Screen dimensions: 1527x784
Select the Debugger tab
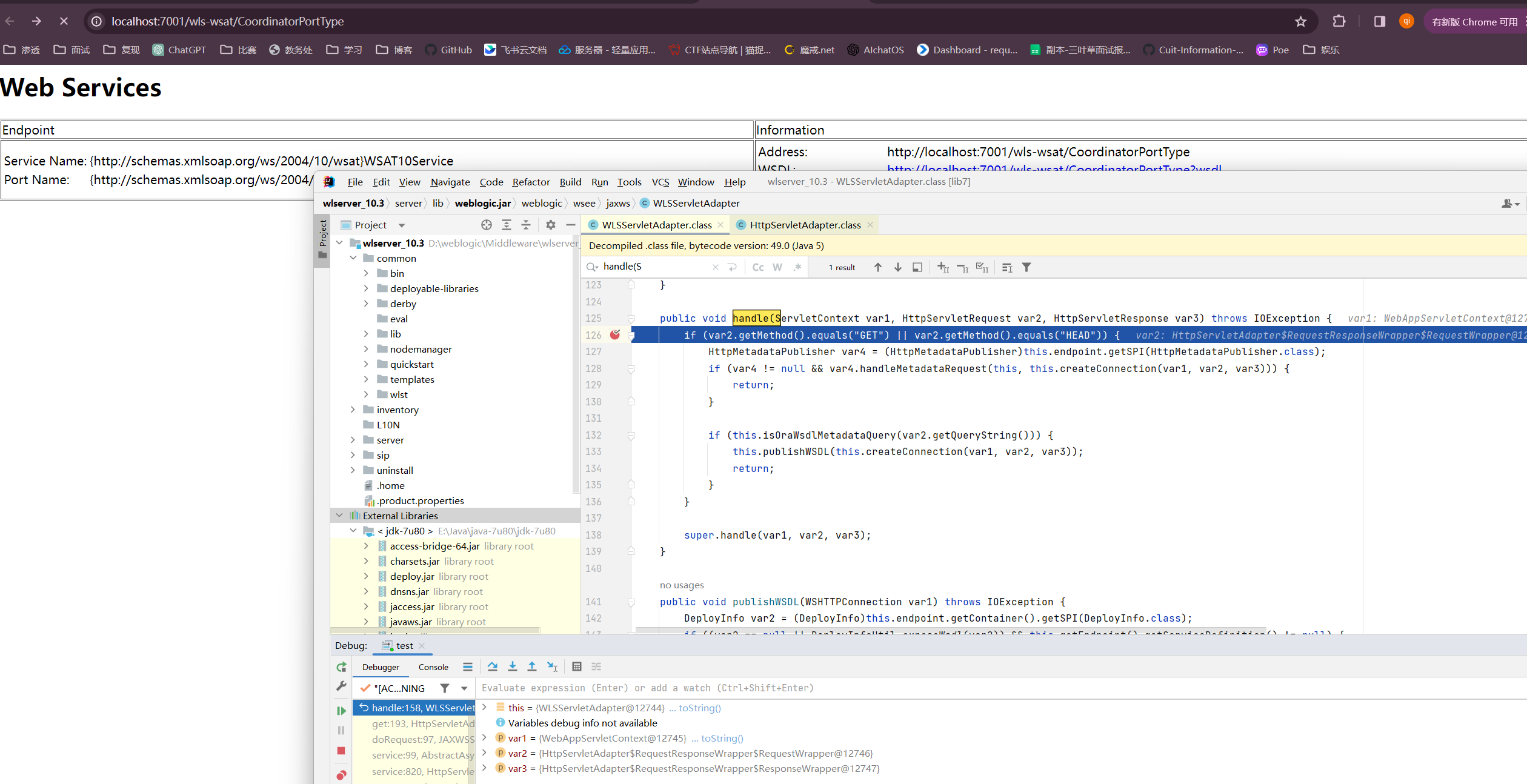pos(381,667)
